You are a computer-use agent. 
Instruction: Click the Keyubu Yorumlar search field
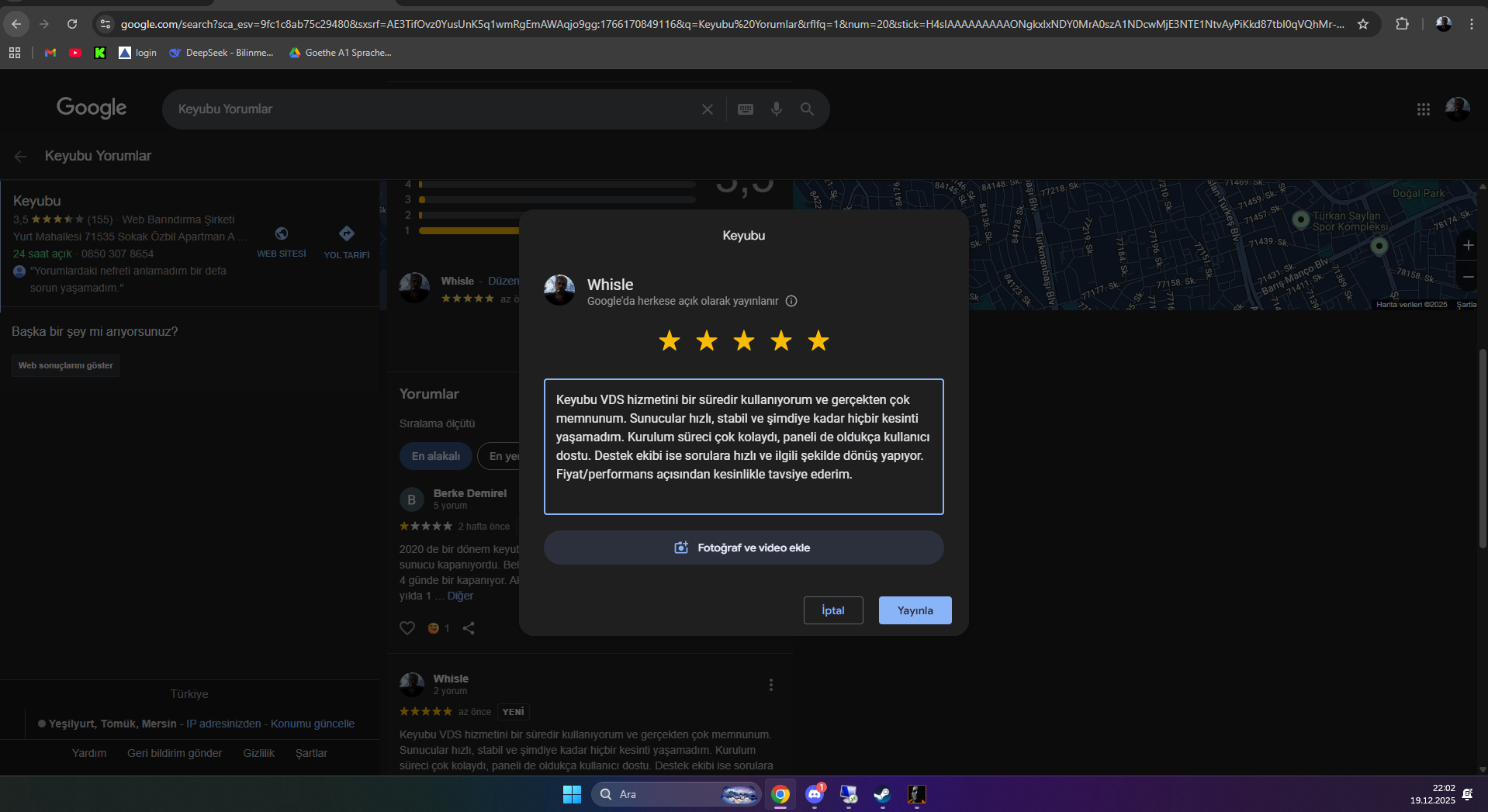(434, 109)
